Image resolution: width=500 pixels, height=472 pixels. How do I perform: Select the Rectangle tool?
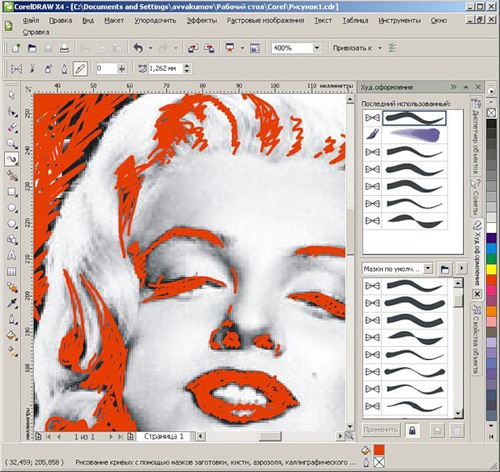[12, 191]
